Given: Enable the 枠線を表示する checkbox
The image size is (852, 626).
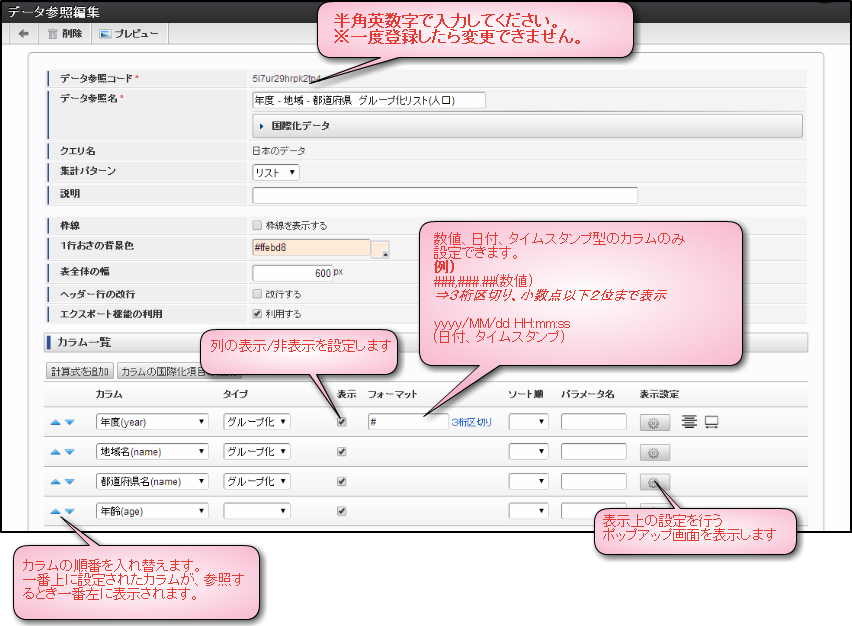Looking at the screenshot, I should [259, 225].
